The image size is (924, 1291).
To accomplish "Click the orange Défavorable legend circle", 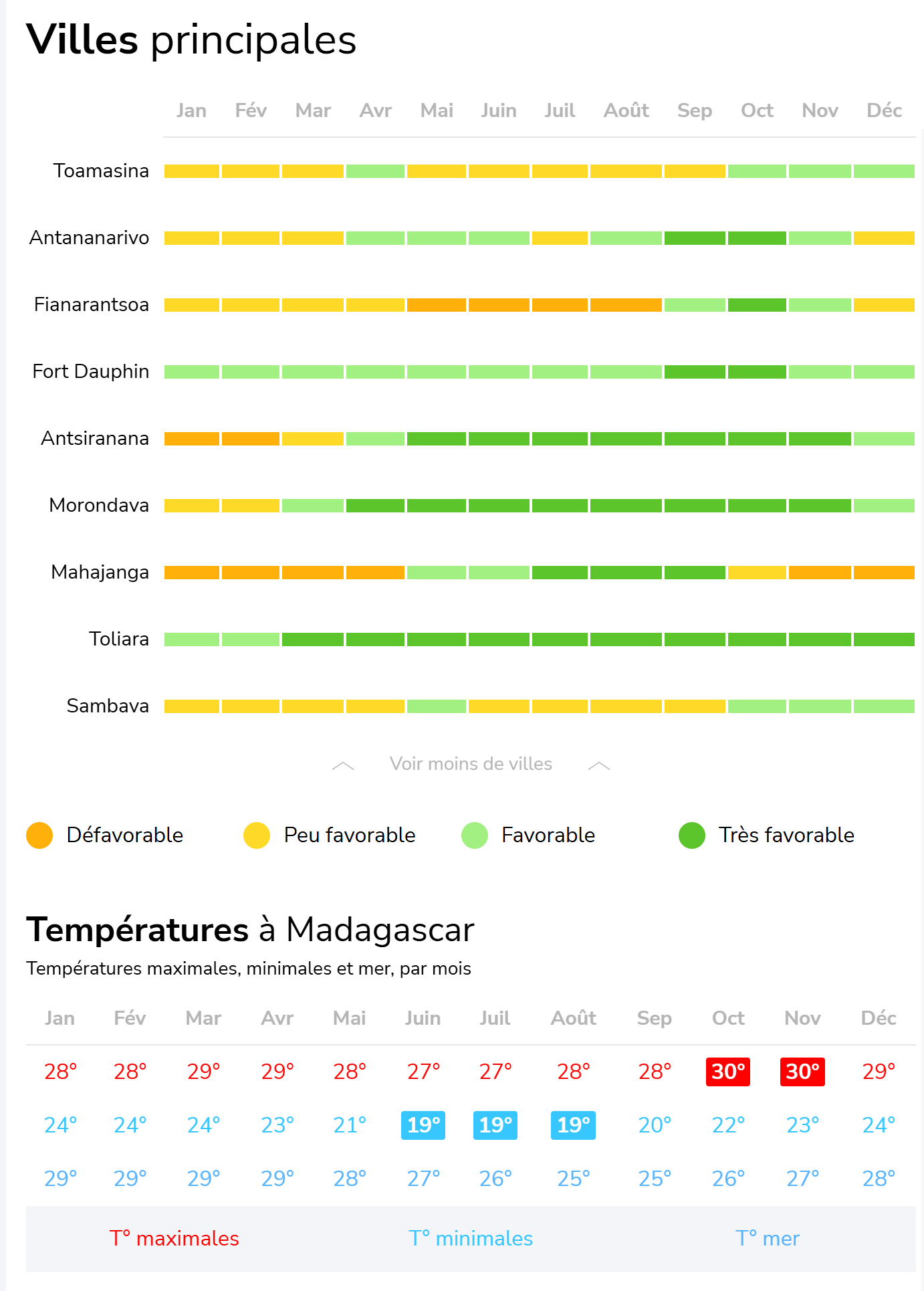I will [39, 835].
